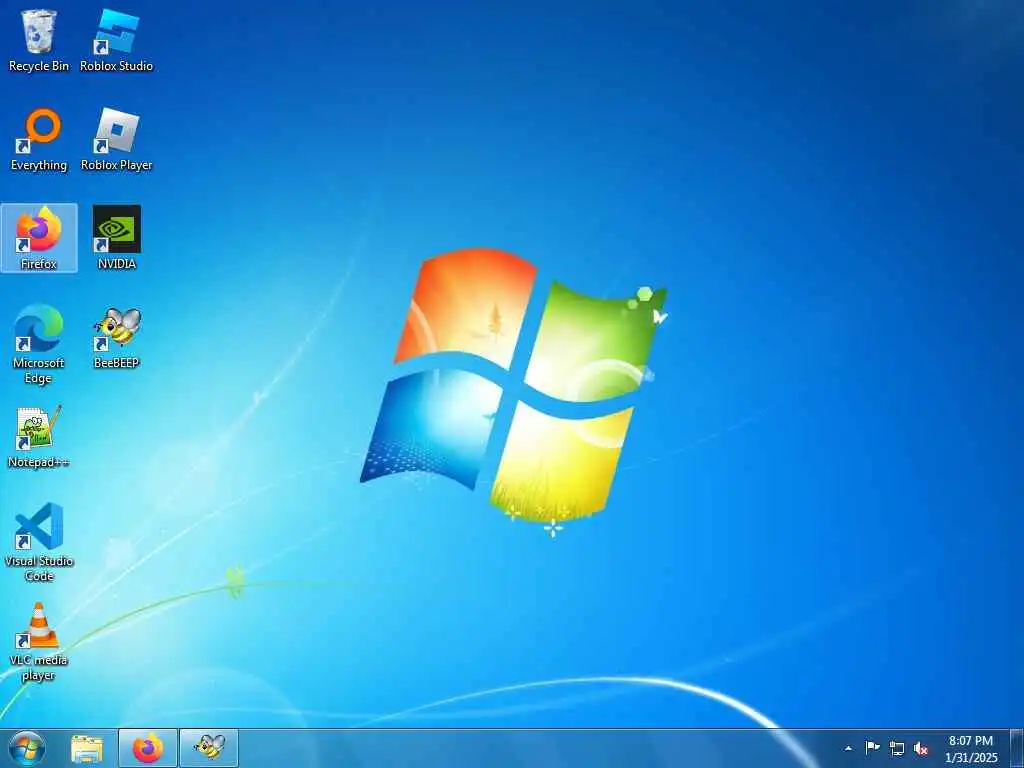Select the Firefox desktop shortcut

[39, 238]
